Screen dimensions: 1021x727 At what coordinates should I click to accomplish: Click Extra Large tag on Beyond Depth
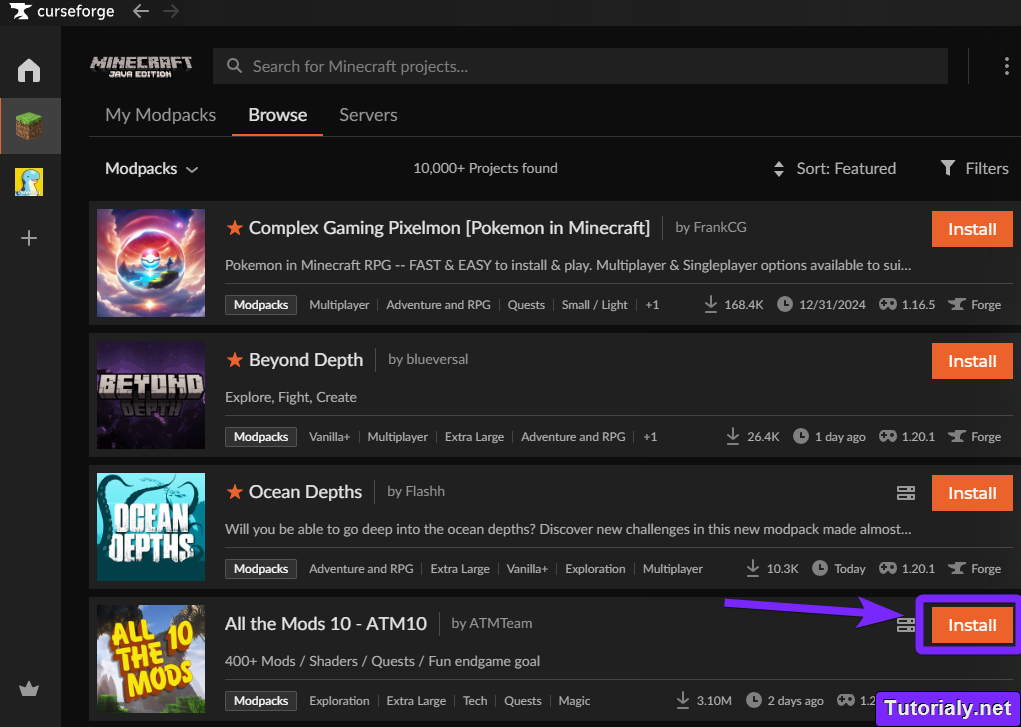[474, 437]
